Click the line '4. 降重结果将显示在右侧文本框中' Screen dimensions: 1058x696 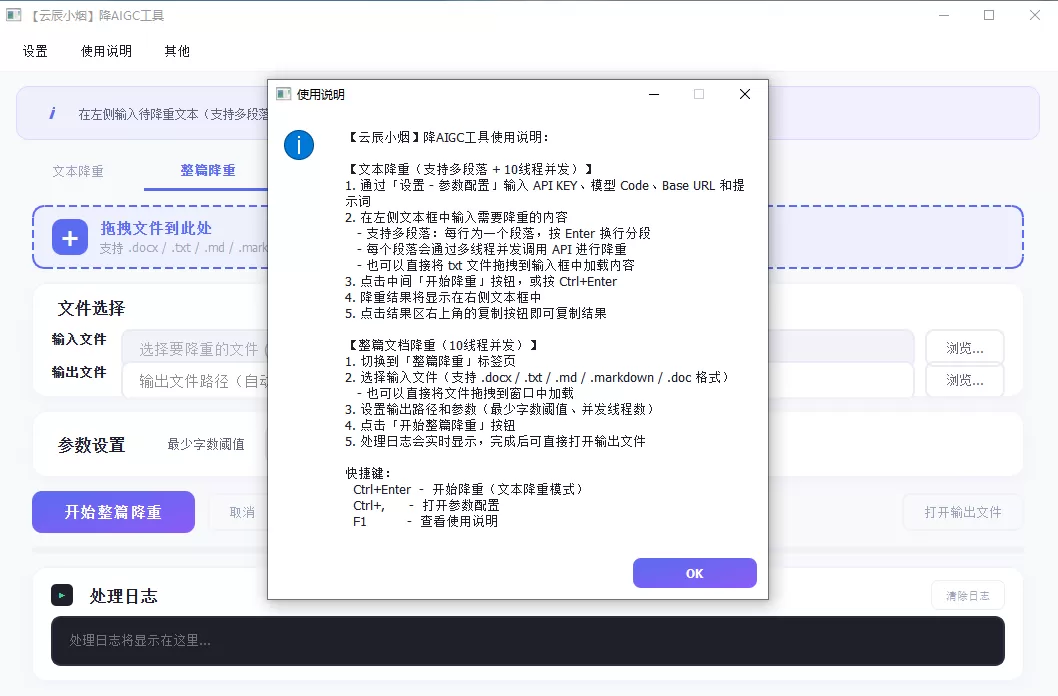[x=443, y=297]
